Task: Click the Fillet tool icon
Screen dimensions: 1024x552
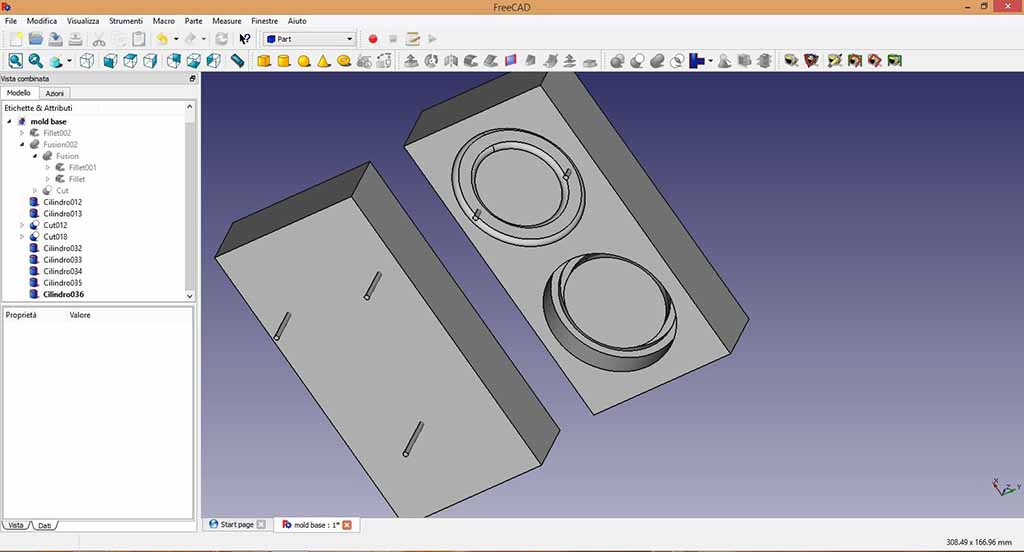Action: (471, 61)
